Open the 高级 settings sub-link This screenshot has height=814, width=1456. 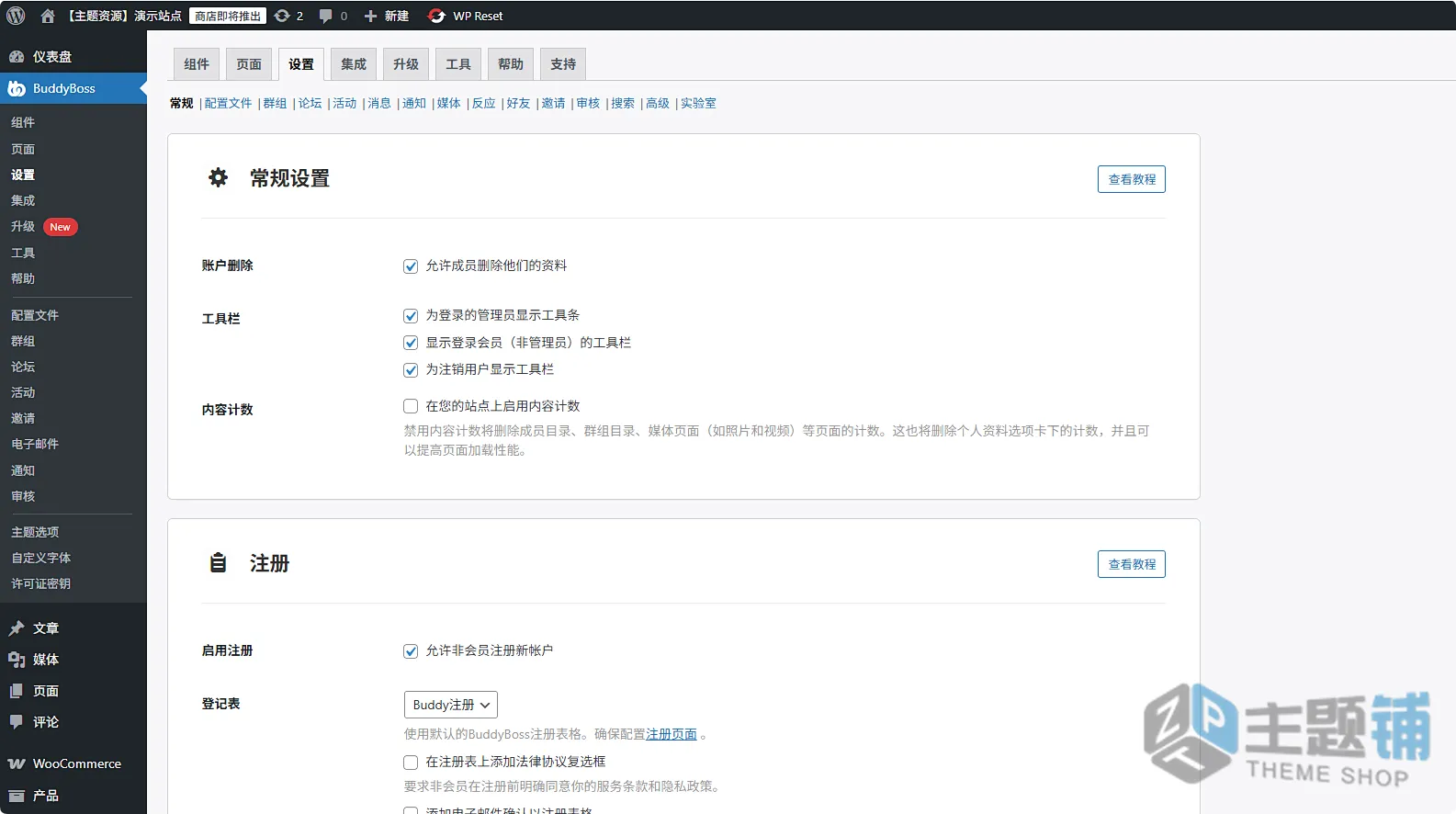click(x=658, y=103)
